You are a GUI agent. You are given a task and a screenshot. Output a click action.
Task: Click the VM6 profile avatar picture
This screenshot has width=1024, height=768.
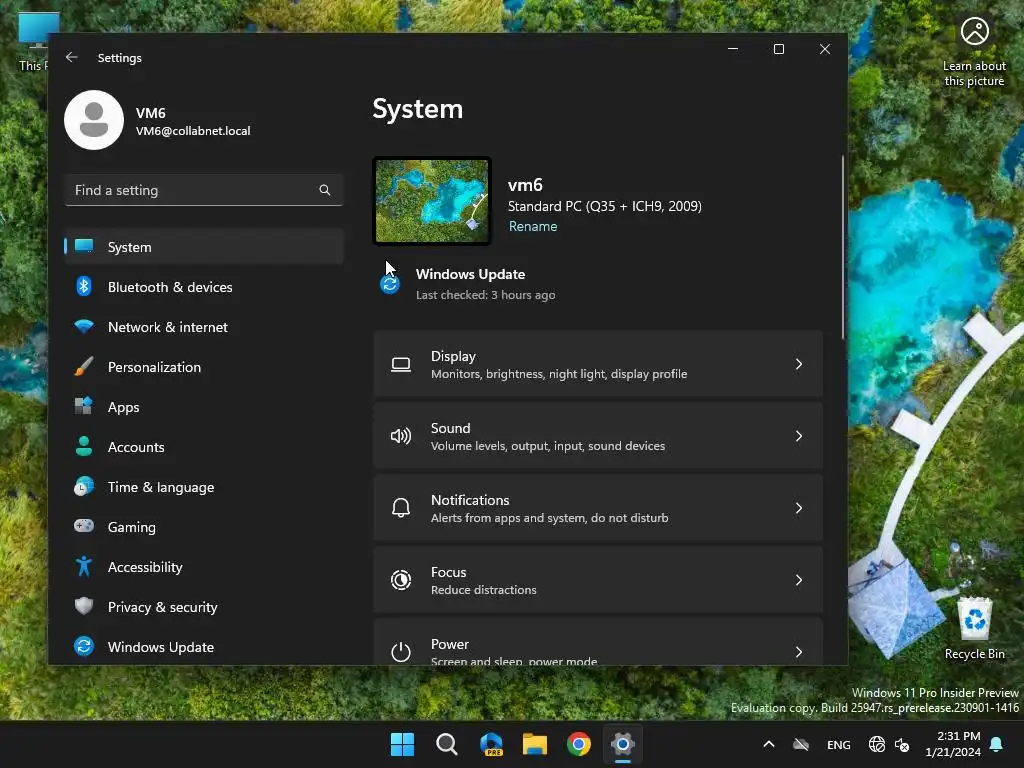click(x=94, y=120)
